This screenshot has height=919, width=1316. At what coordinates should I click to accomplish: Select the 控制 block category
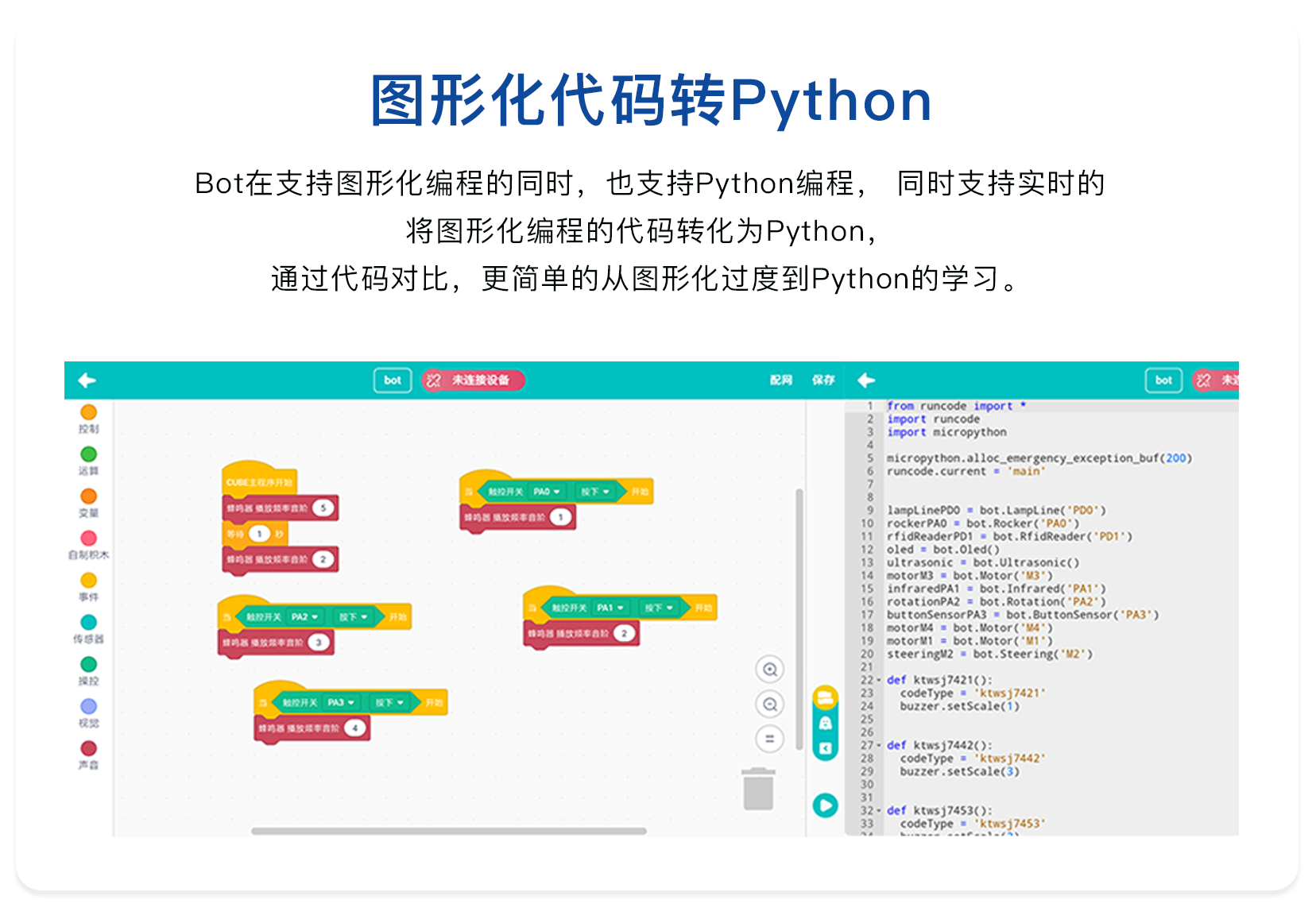[88, 412]
